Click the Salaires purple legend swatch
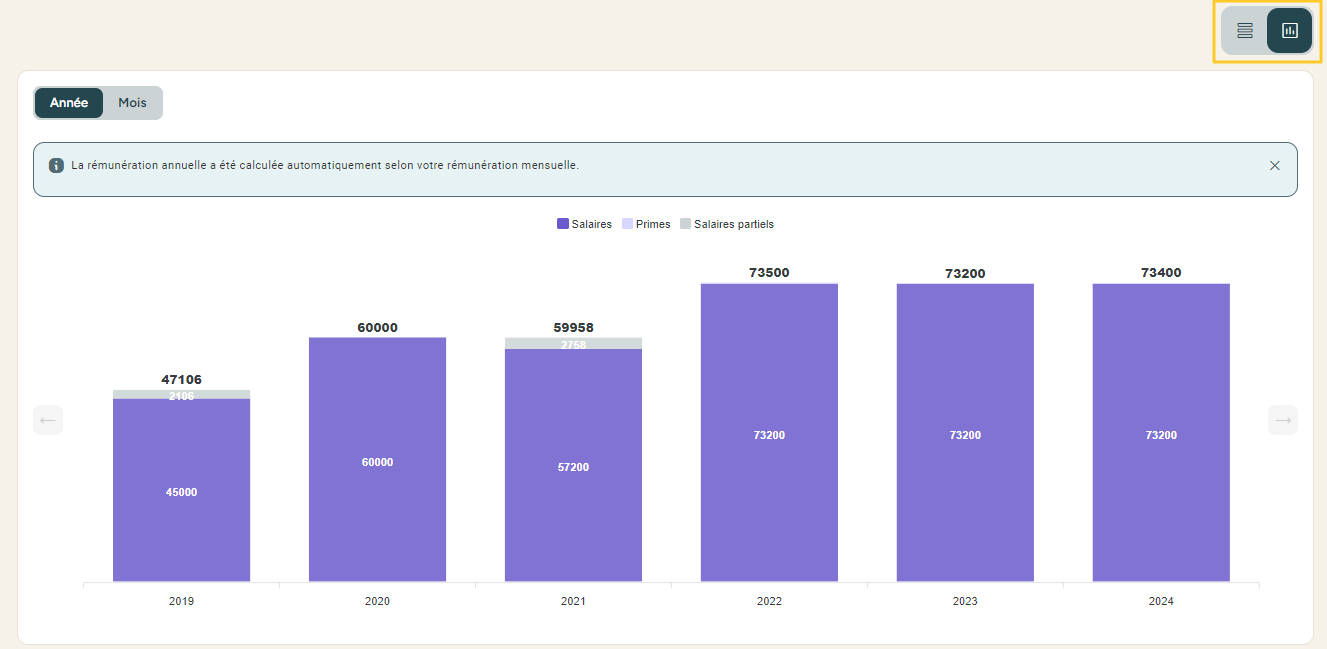Image resolution: width=1327 pixels, height=649 pixels. (563, 224)
